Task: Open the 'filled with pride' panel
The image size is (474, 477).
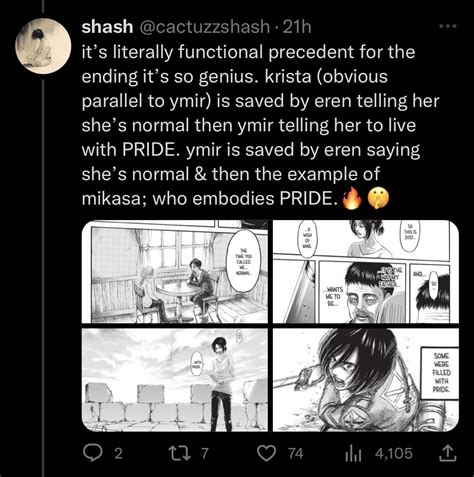Action: [366, 380]
